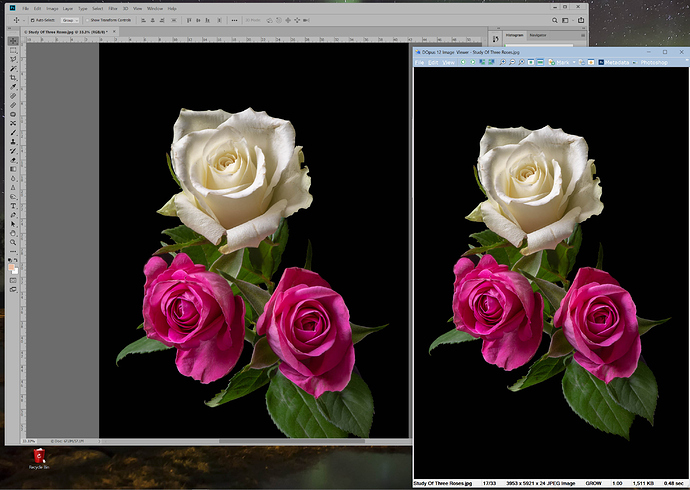Click history panel icon in collapsed dock
Viewport: 690px width, 490px height.
495,39
